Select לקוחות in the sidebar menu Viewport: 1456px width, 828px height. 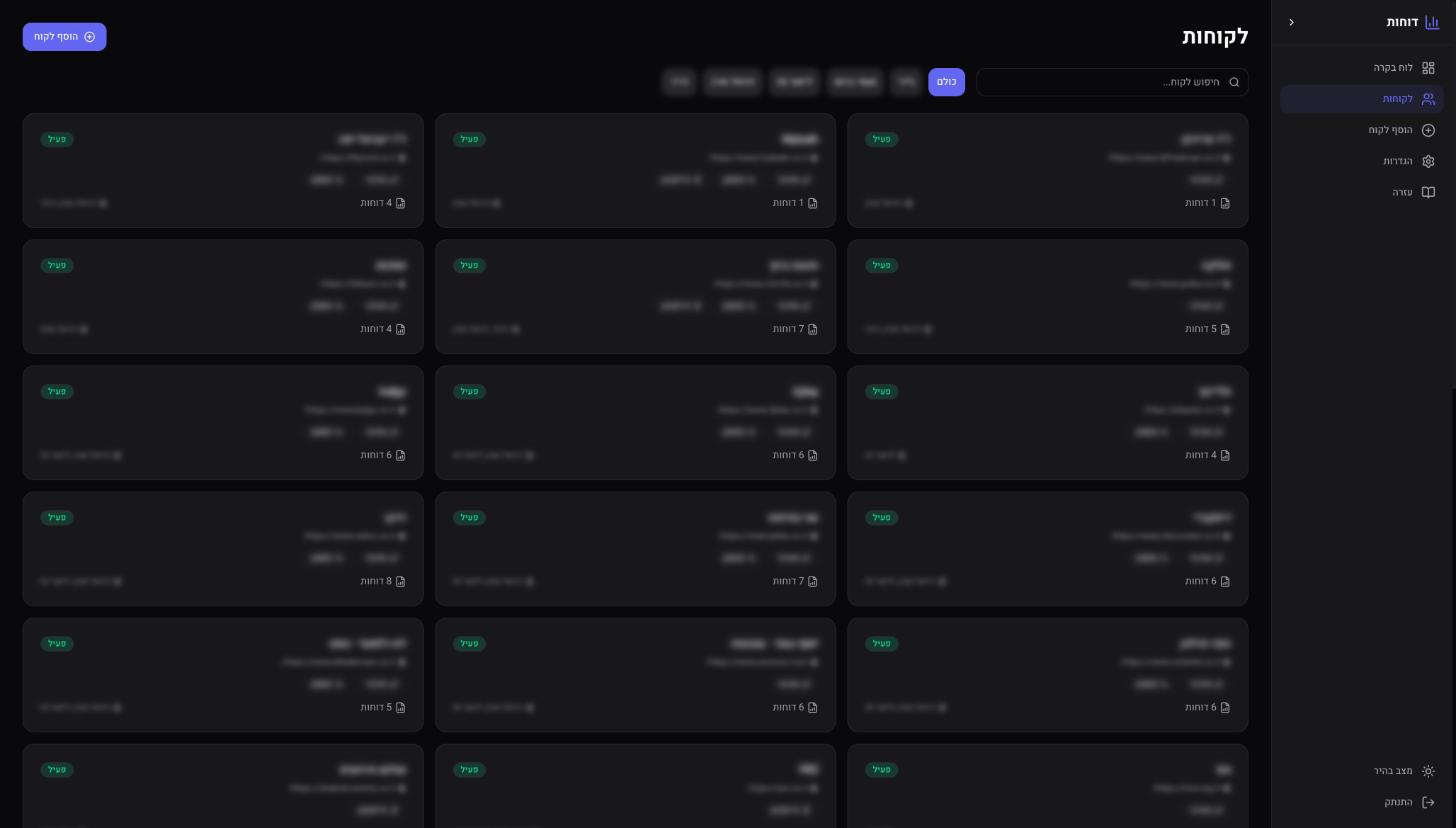[x=1362, y=99]
